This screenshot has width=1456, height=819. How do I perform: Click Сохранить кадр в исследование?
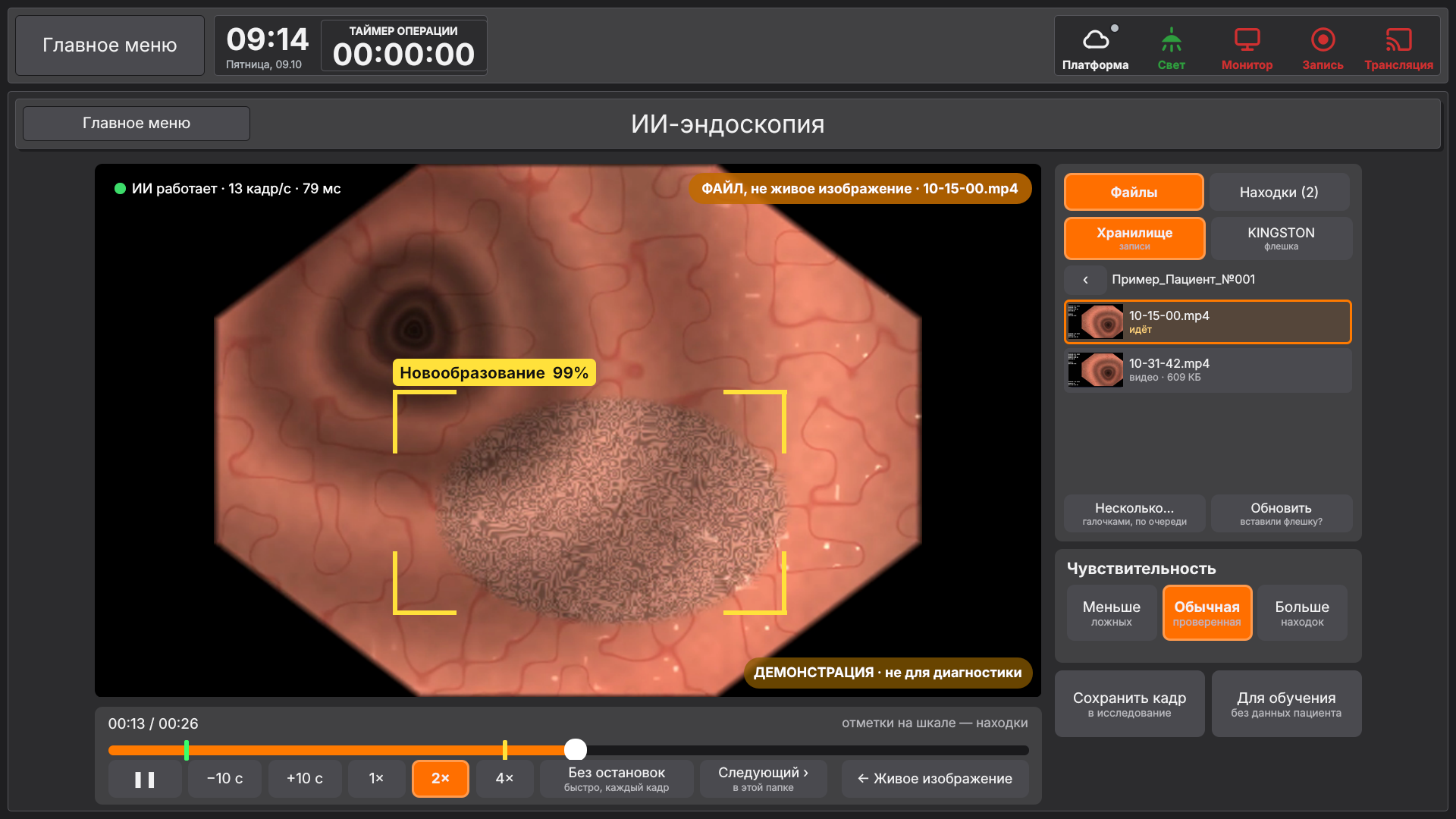click(1129, 704)
